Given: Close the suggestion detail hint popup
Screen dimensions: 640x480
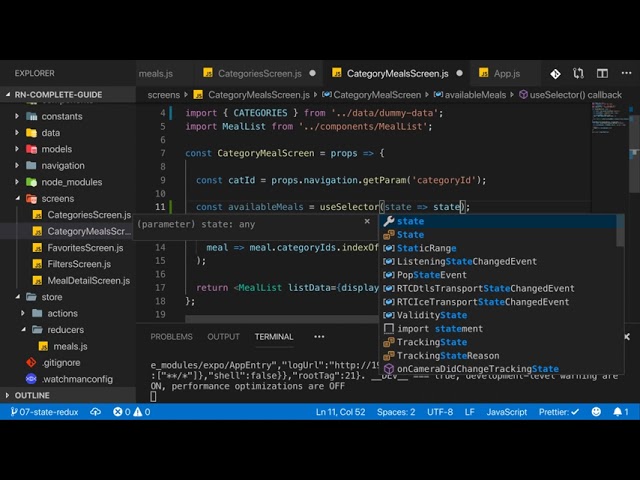Looking at the screenshot, I should [367, 222].
